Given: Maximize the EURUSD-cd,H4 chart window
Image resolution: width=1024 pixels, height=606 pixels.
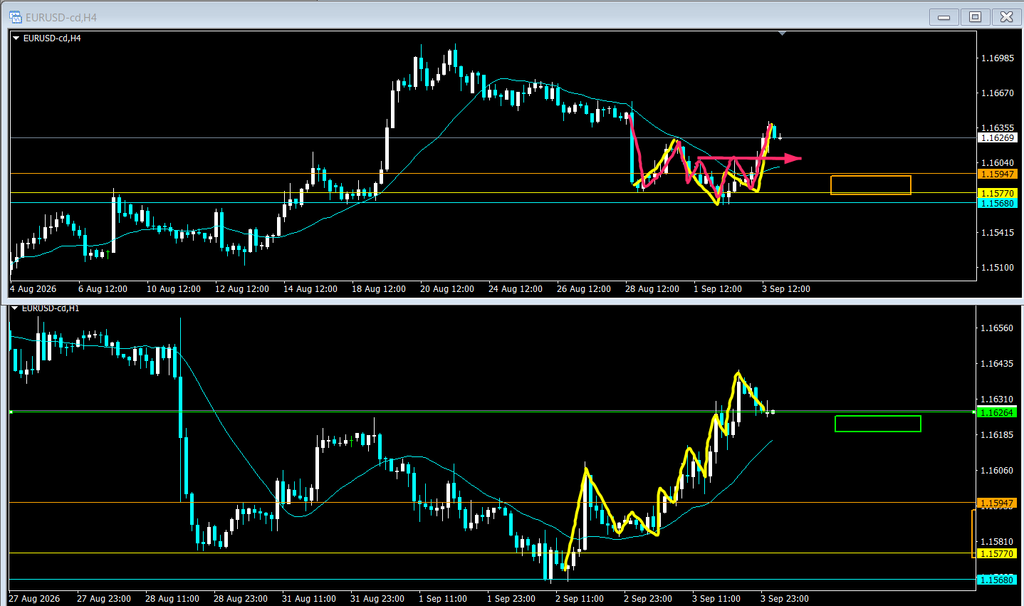Looking at the screenshot, I should [x=975, y=17].
